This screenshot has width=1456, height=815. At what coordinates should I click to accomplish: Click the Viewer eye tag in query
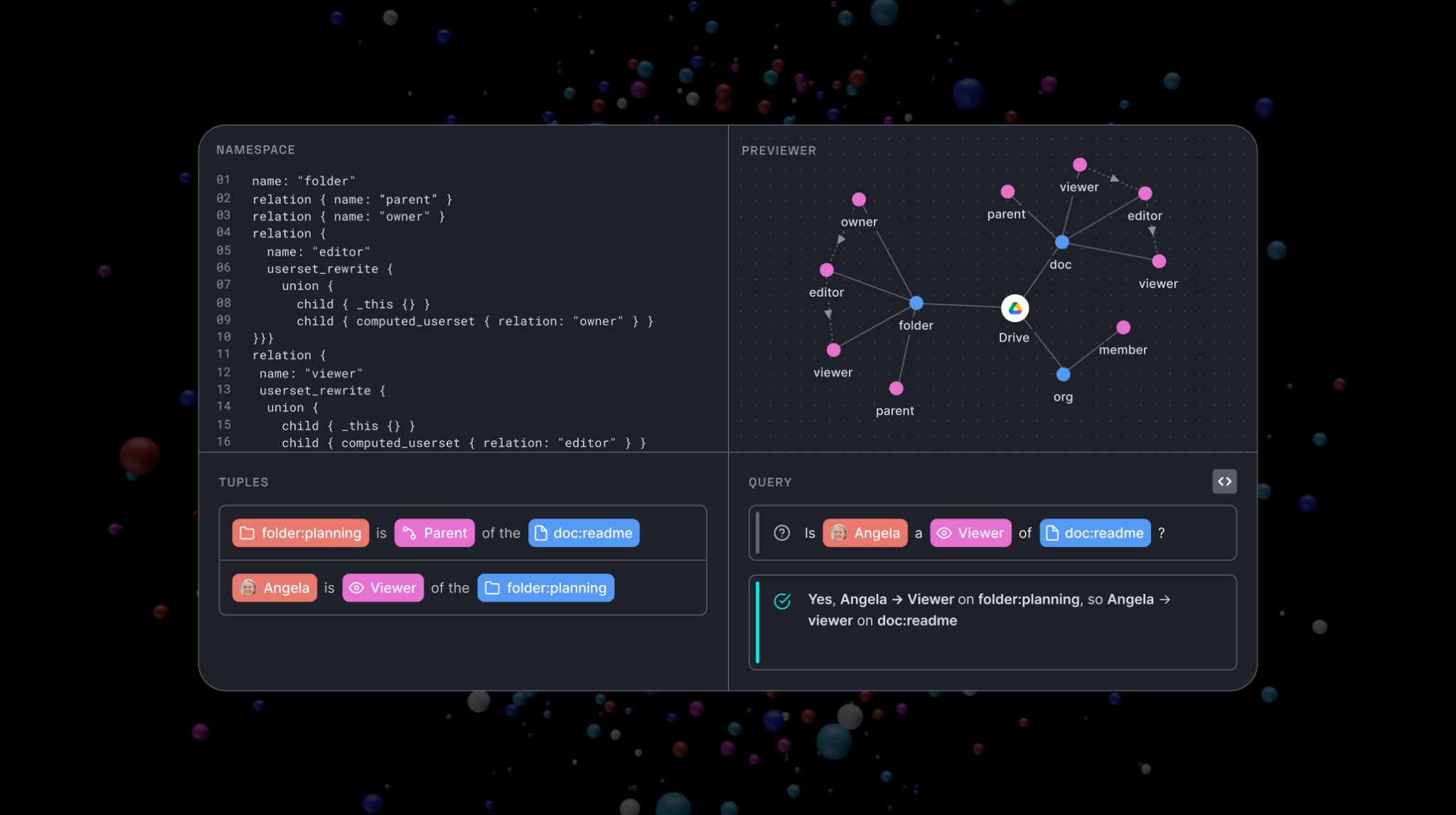pyautogui.click(x=970, y=533)
